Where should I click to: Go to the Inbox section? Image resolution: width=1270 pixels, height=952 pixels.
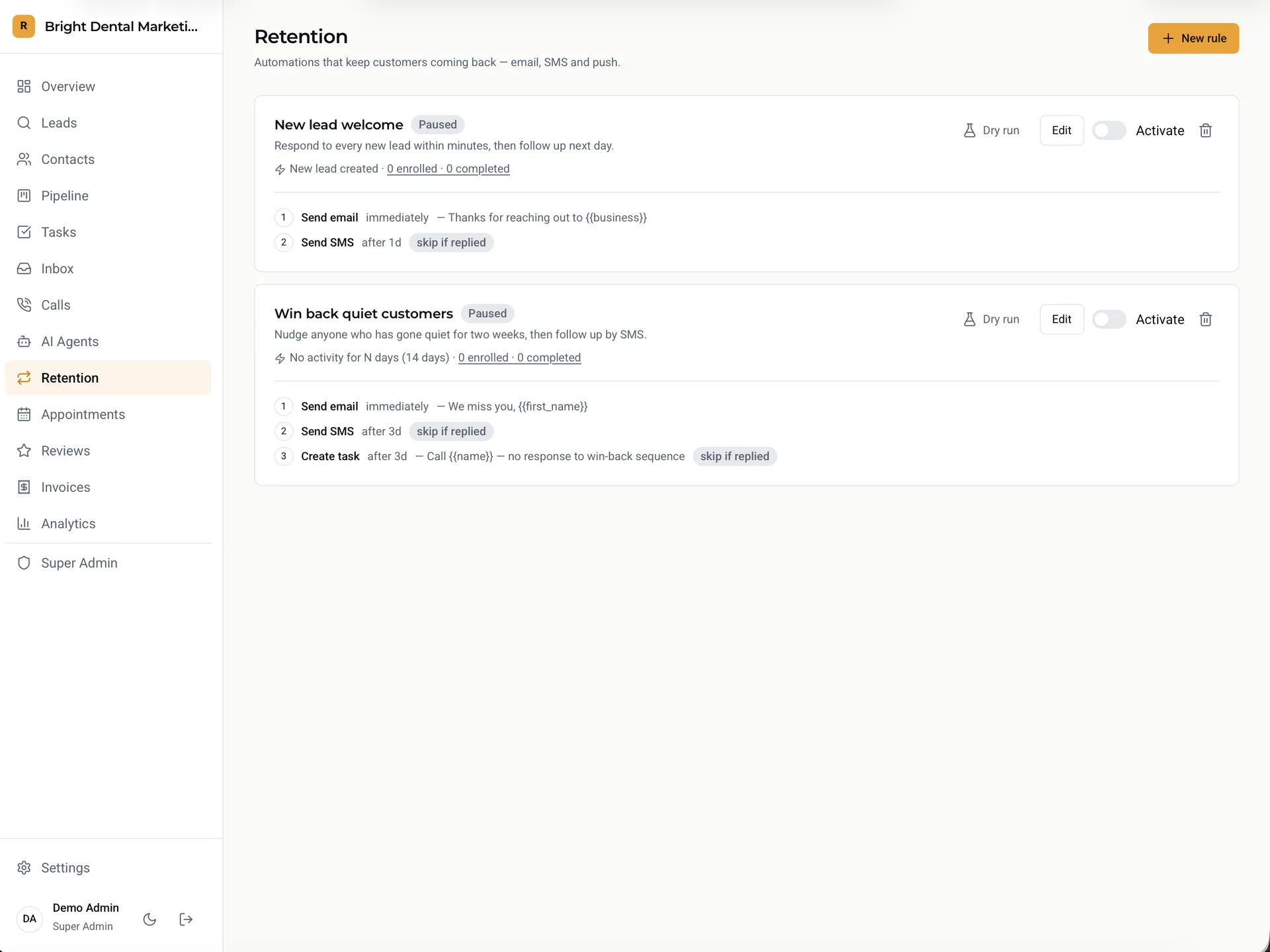pos(108,268)
